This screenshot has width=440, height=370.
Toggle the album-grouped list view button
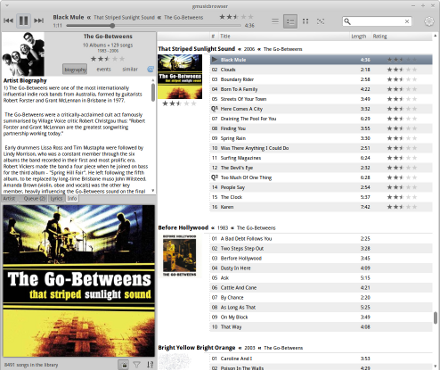click(x=290, y=21)
